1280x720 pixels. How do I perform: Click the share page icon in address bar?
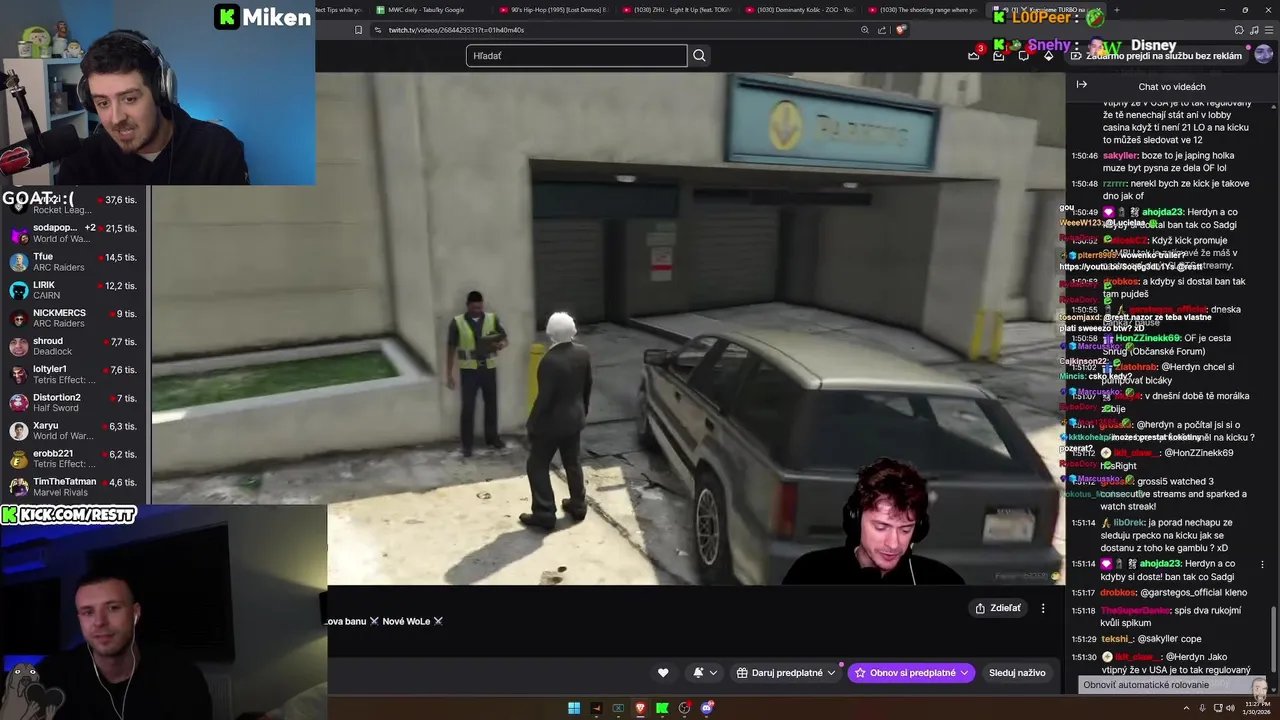[882, 30]
